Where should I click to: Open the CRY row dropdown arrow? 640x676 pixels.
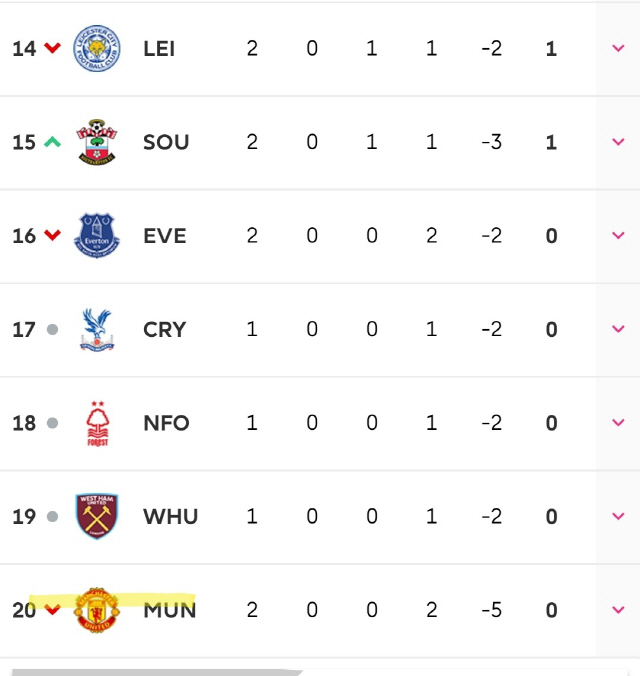coord(618,330)
